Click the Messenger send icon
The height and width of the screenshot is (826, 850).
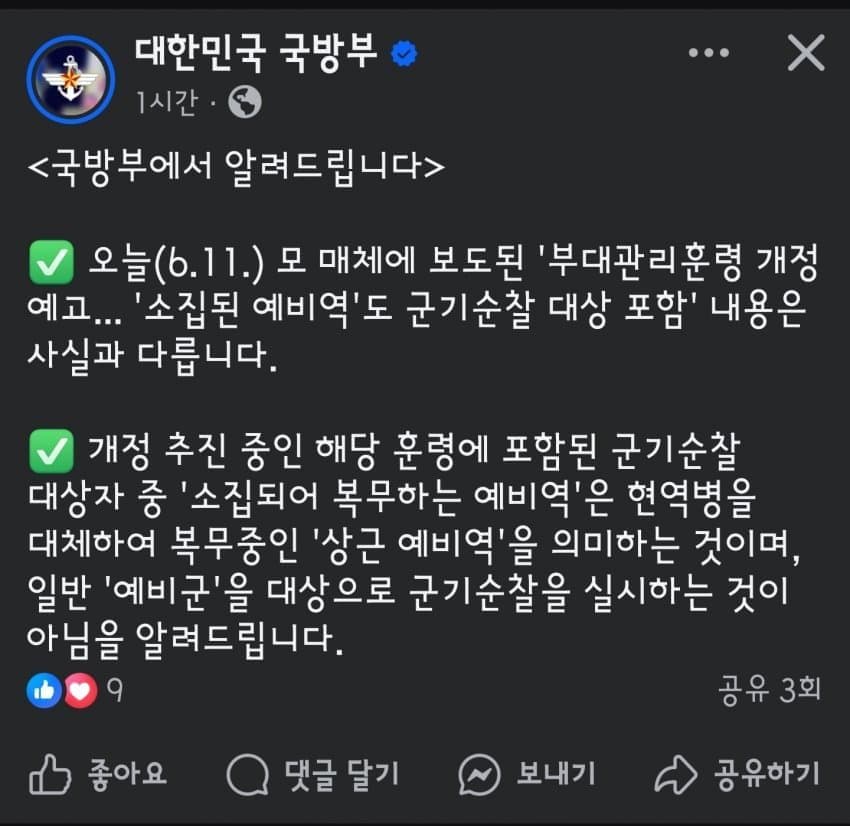point(479,773)
